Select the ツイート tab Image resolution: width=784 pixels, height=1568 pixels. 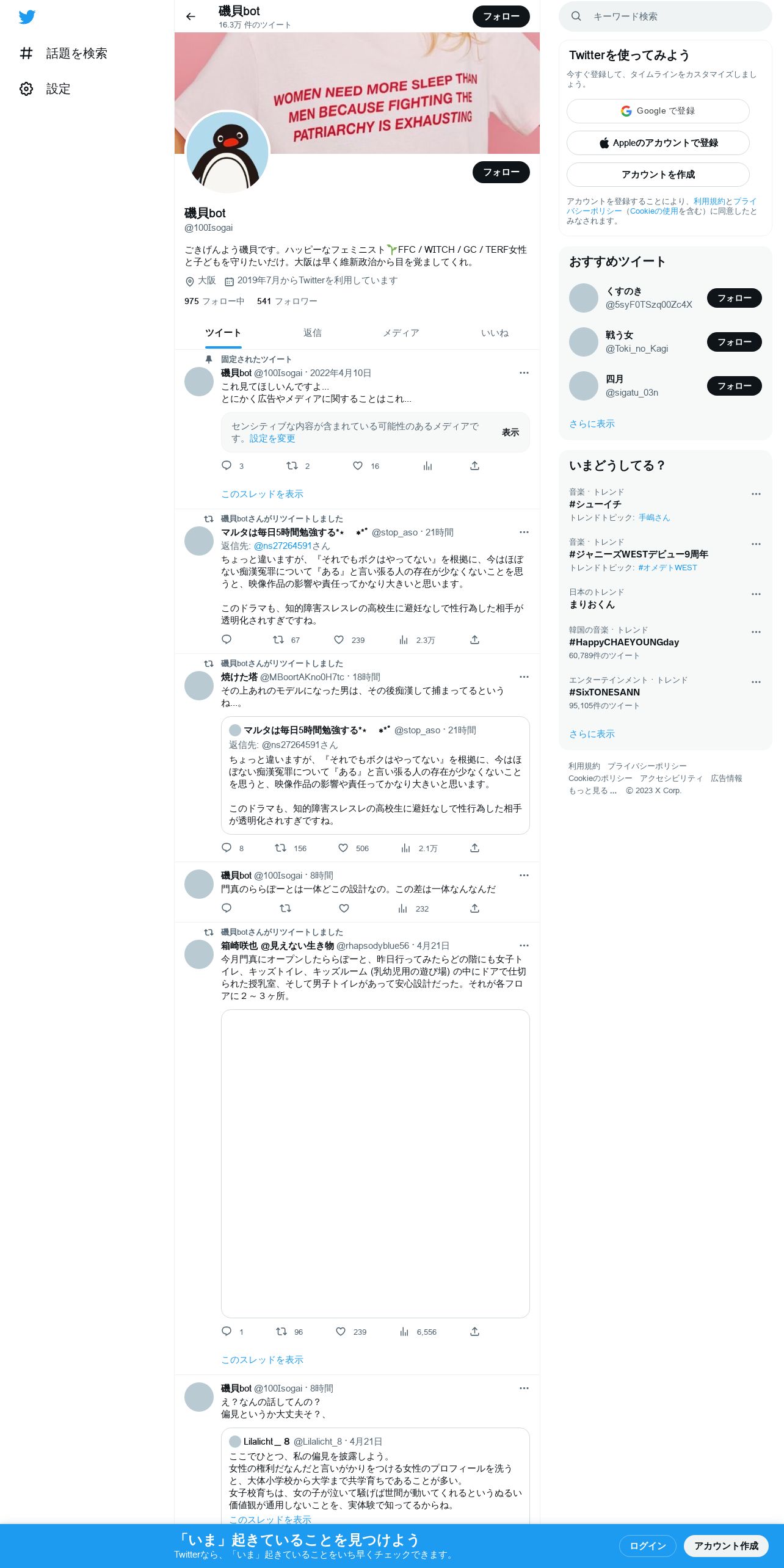tap(223, 333)
